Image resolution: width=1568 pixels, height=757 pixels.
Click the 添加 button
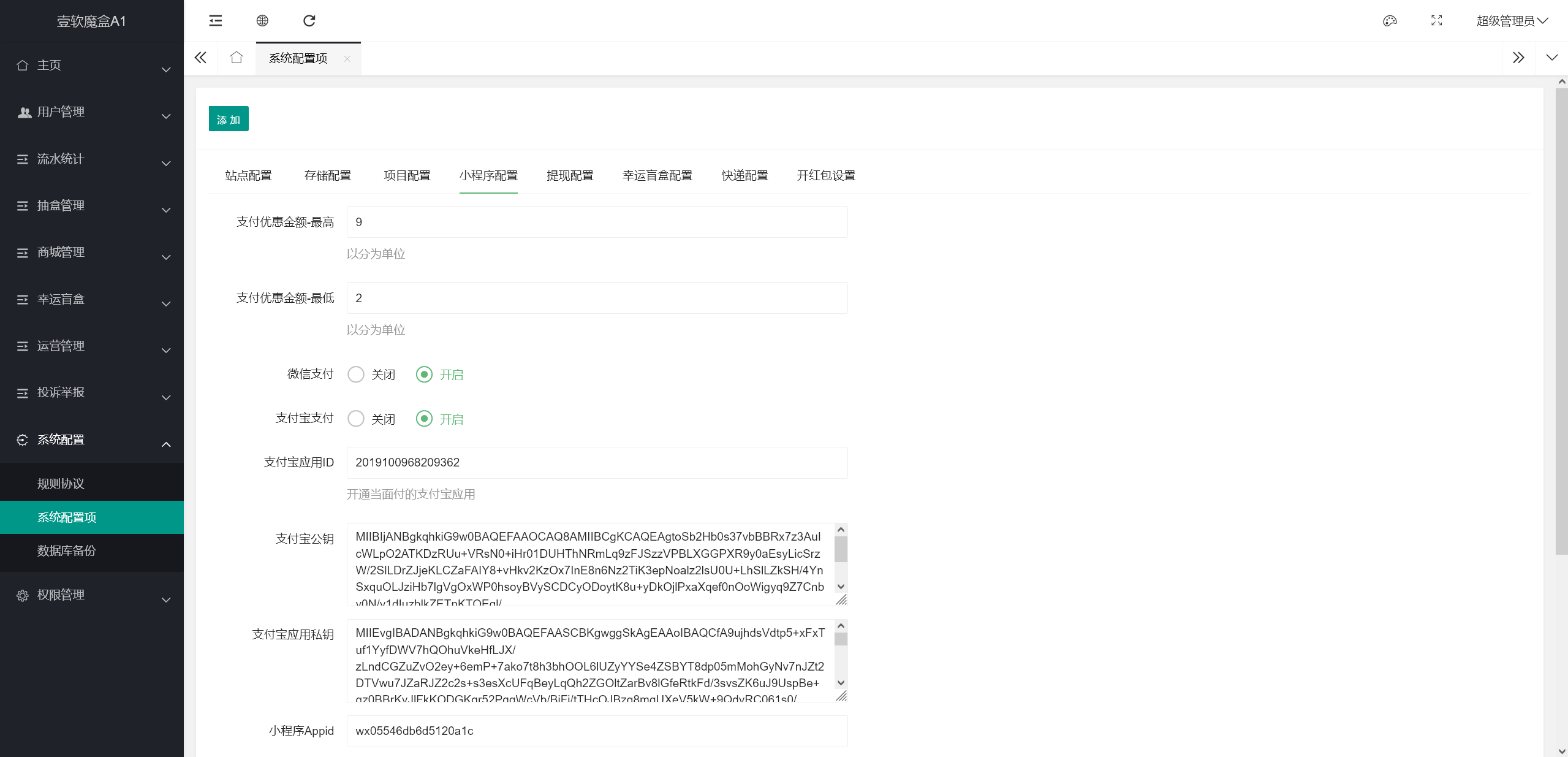228,118
